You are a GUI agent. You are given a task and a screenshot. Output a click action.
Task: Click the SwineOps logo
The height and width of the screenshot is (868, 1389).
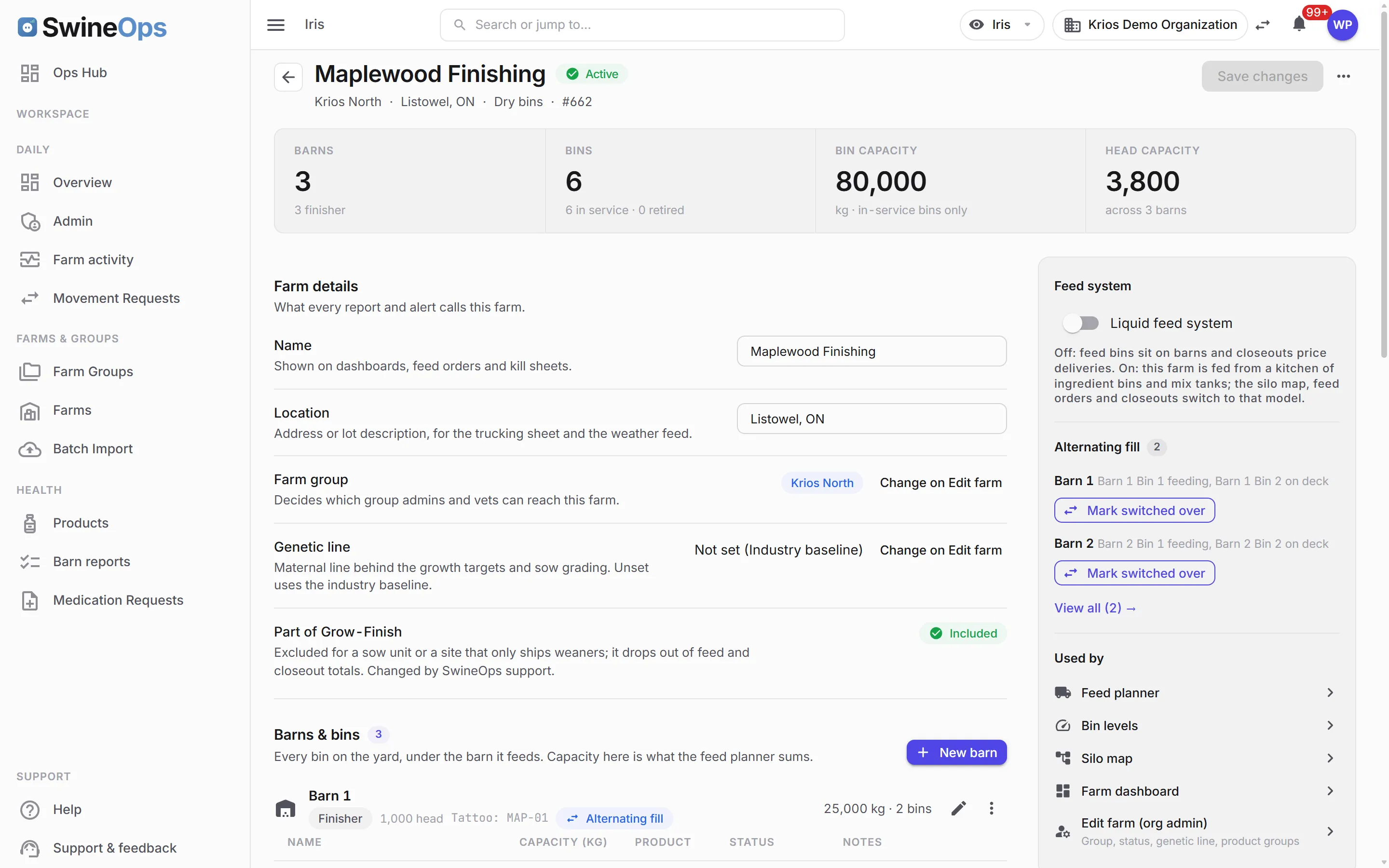coord(92,27)
